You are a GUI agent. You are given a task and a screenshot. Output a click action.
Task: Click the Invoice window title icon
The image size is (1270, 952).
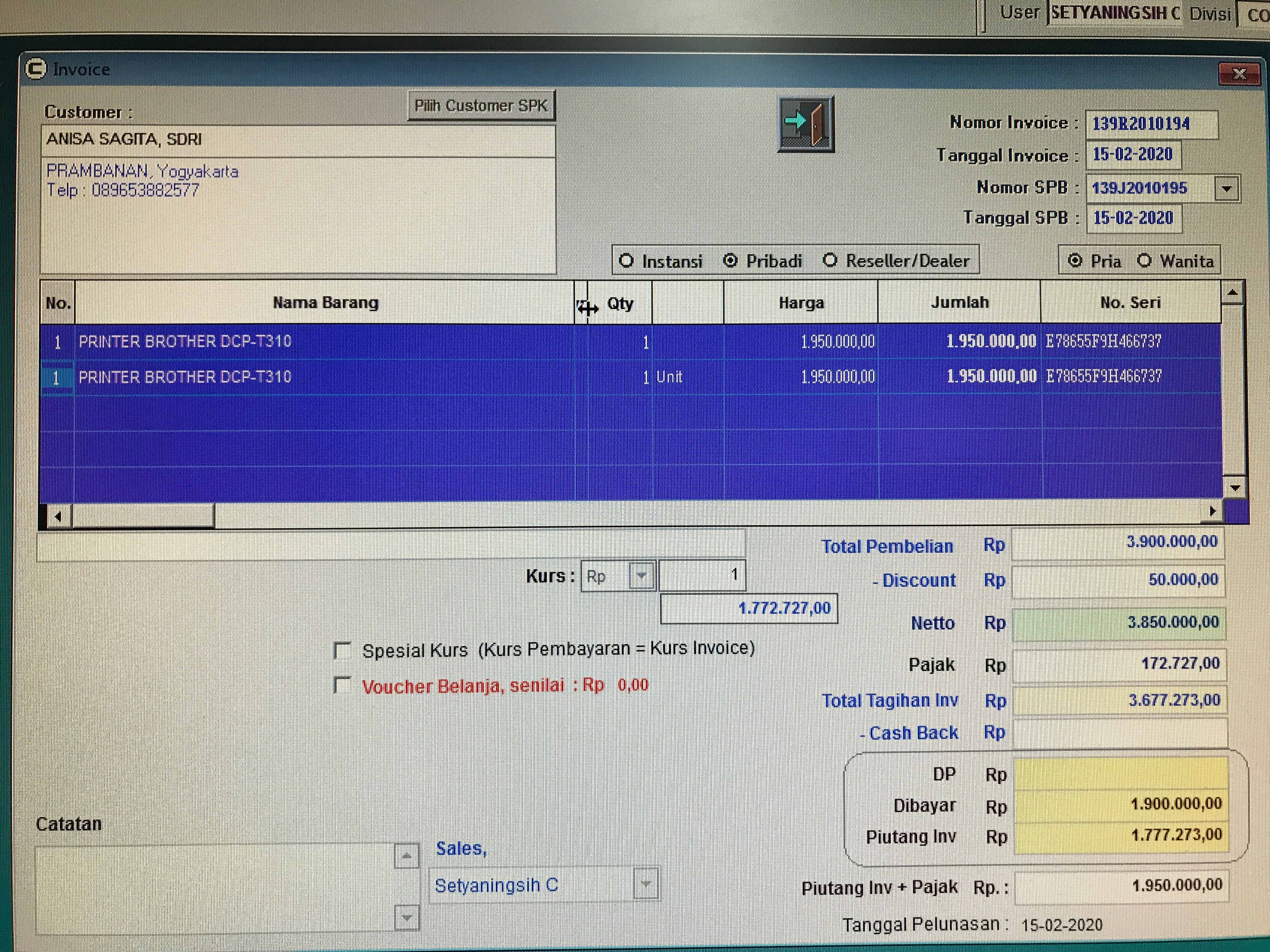coord(36,70)
